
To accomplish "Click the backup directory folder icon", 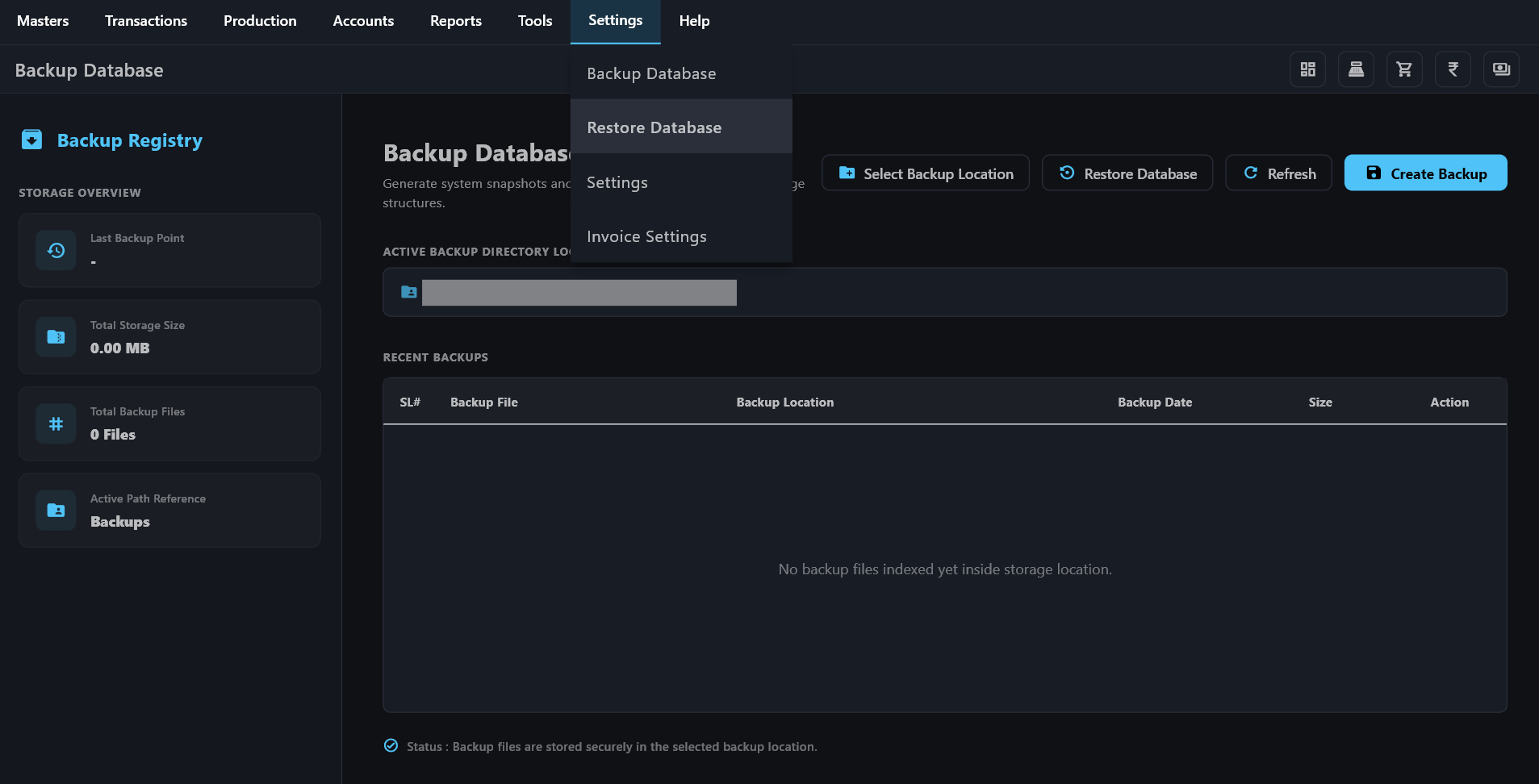I will 409,292.
